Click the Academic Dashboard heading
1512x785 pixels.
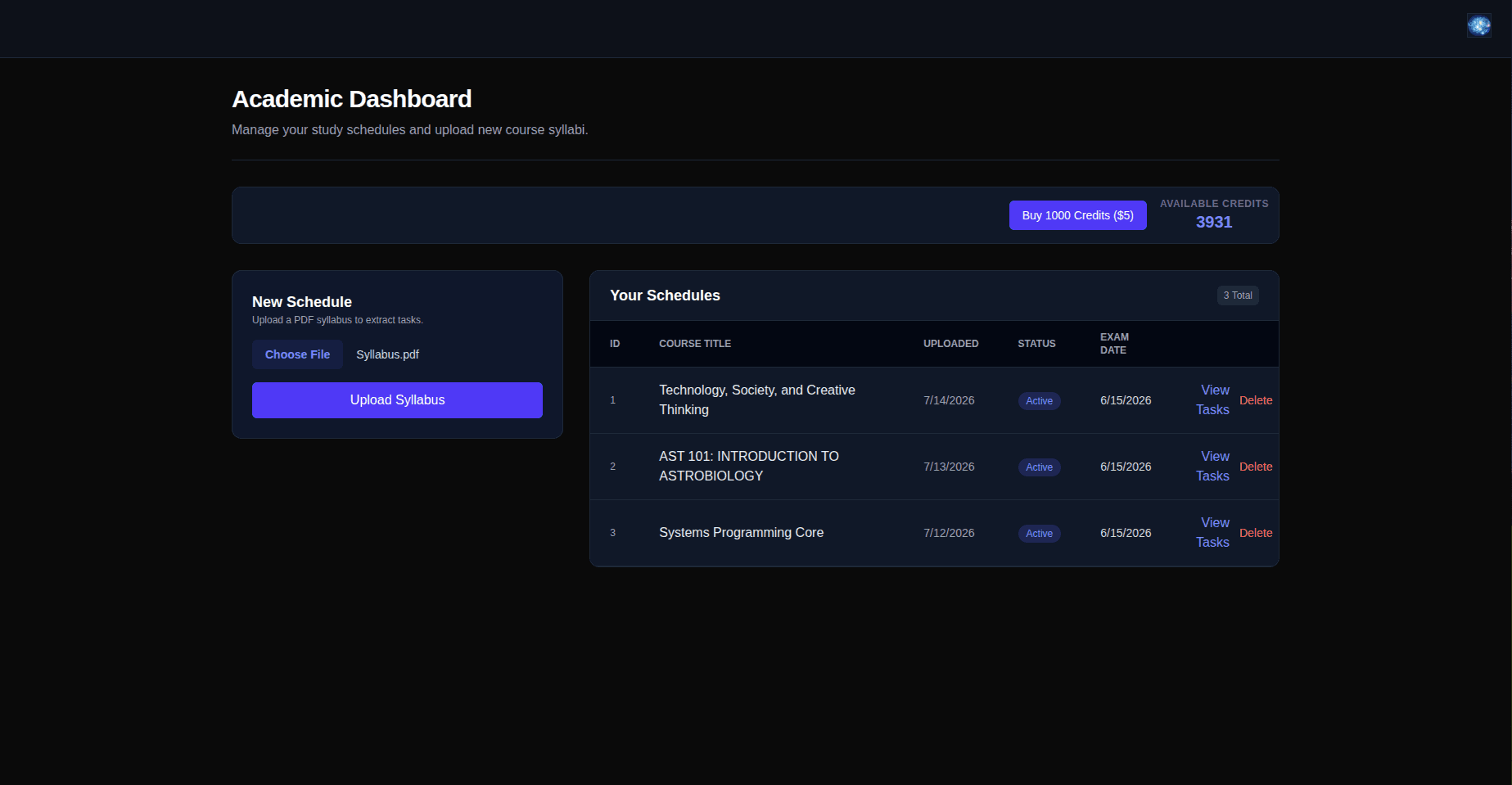(x=352, y=99)
